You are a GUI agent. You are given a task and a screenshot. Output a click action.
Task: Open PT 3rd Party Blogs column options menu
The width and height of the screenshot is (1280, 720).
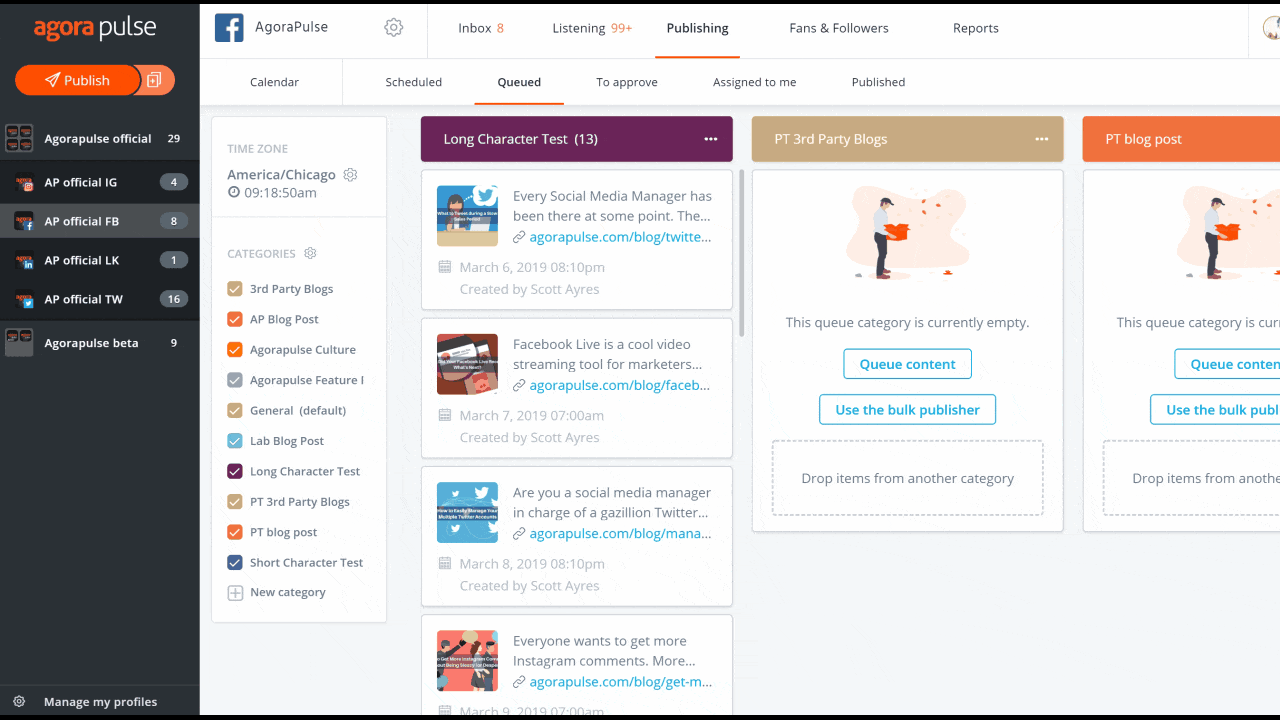click(x=1041, y=139)
